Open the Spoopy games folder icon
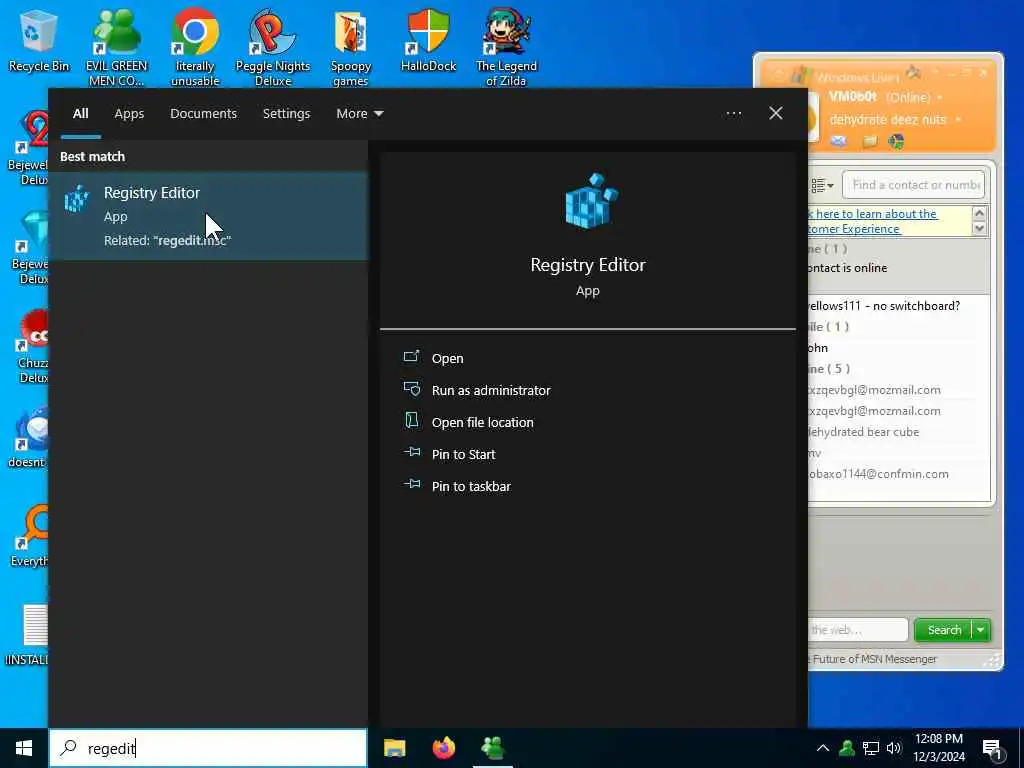Image resolution: width=1024 pixels, height=768 pixels. coord(351,47)
